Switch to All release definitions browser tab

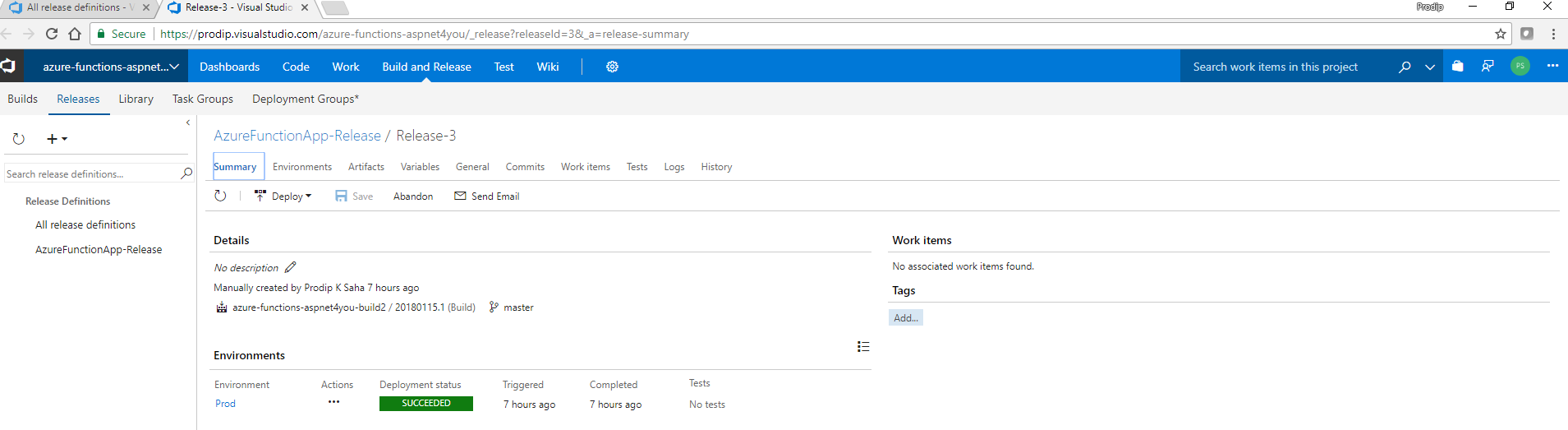point(79,8)
